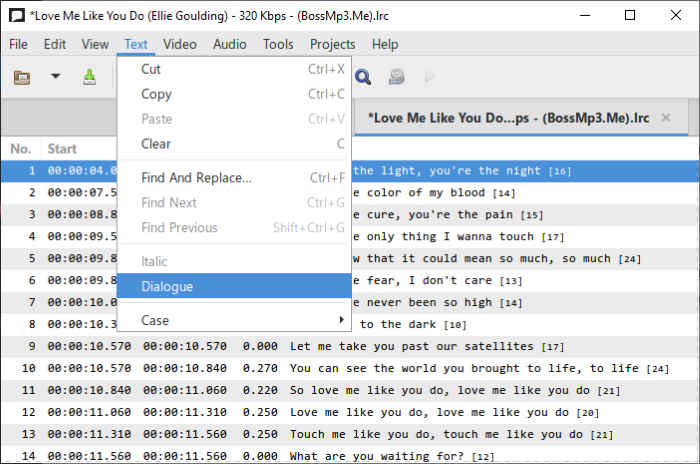Viewport: 700px width, 464px height.
Task: Close the Love Me Like You Do tab
Action: (666, 118)
